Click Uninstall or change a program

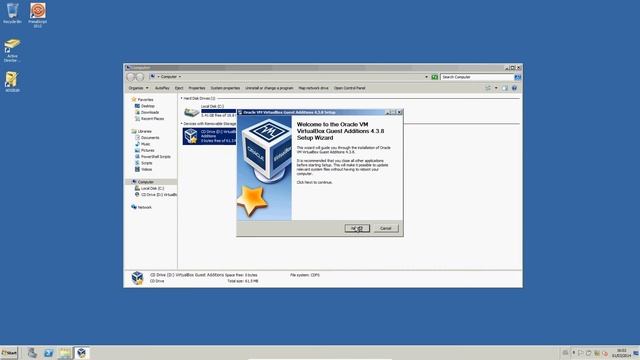click(269, 88)
